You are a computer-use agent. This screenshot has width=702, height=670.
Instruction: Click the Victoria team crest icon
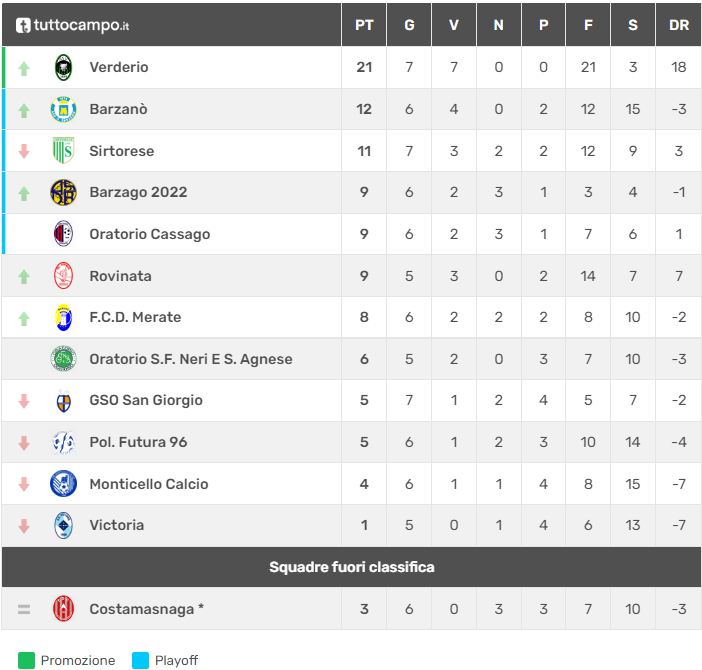pyautogui.click(x=63, y=525)
